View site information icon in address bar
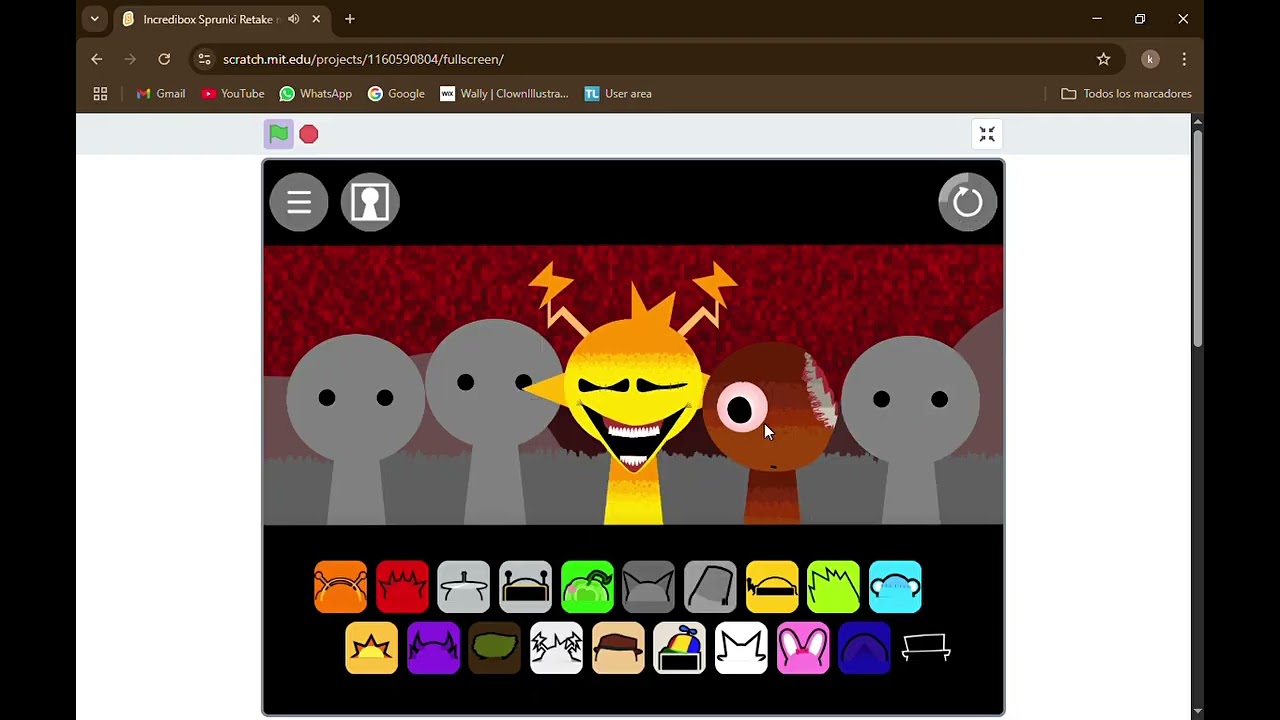Screen dimensions: 1280x720 [x=205, y=59]
